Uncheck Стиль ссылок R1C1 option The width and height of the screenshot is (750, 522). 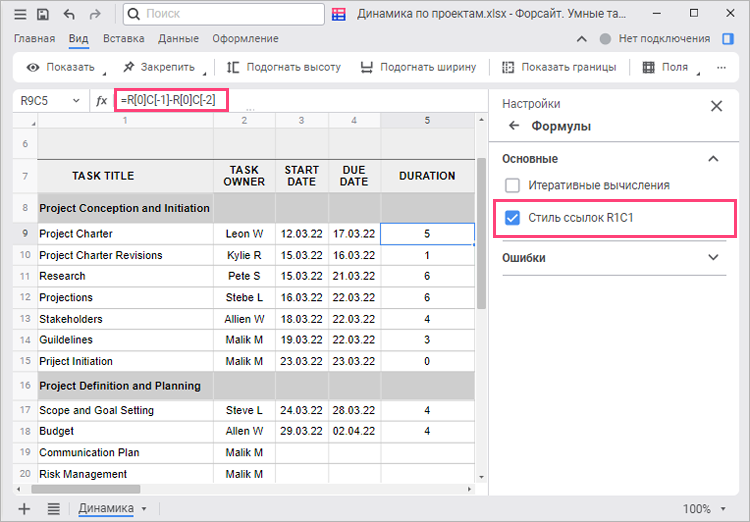513,218
